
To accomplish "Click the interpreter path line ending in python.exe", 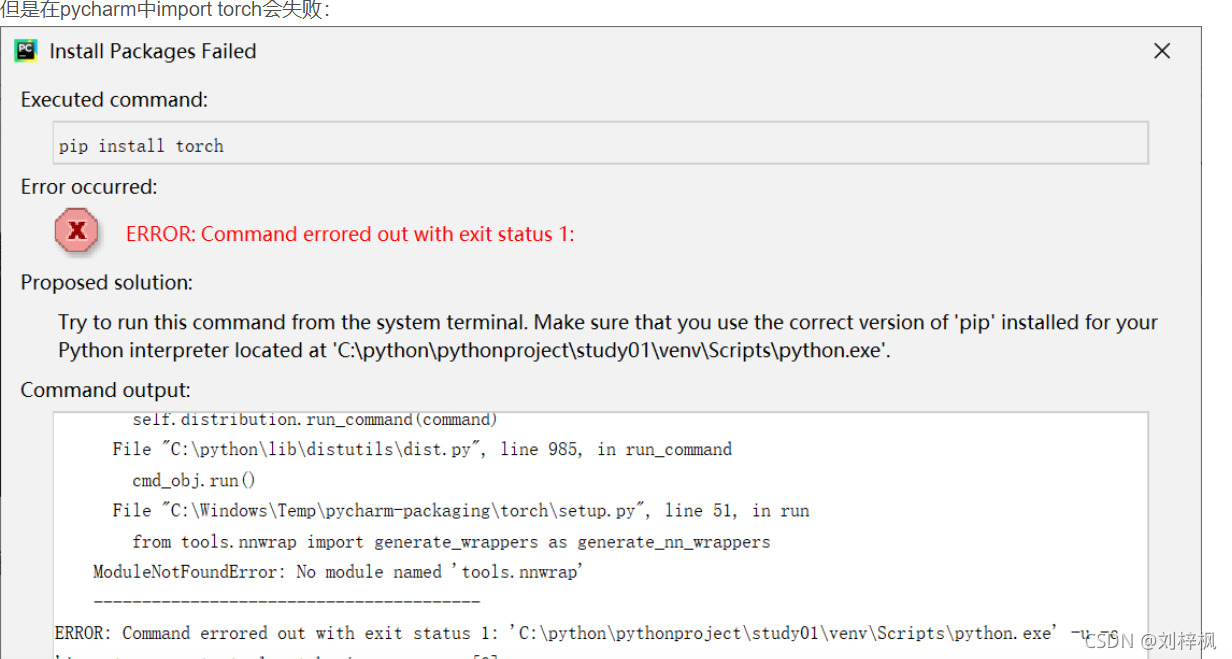I will [474, 350].
